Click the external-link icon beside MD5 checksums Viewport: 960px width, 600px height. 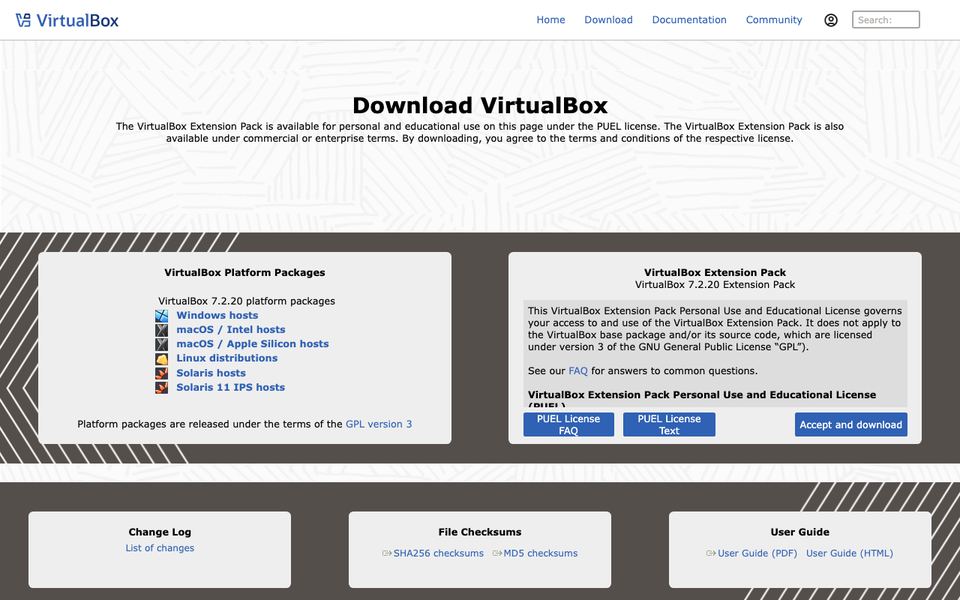coord(497,553)
